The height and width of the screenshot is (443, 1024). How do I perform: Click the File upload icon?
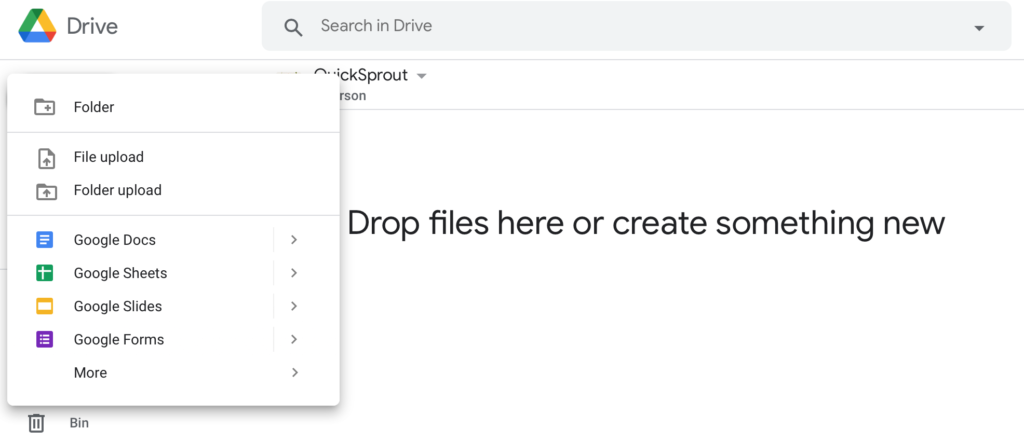pos(46,157)
